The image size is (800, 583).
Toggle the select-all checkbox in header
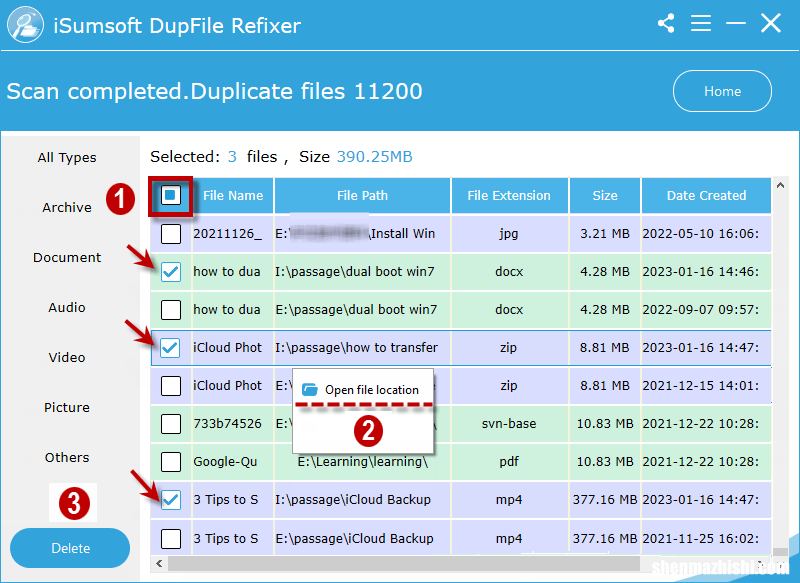point(171,195)
